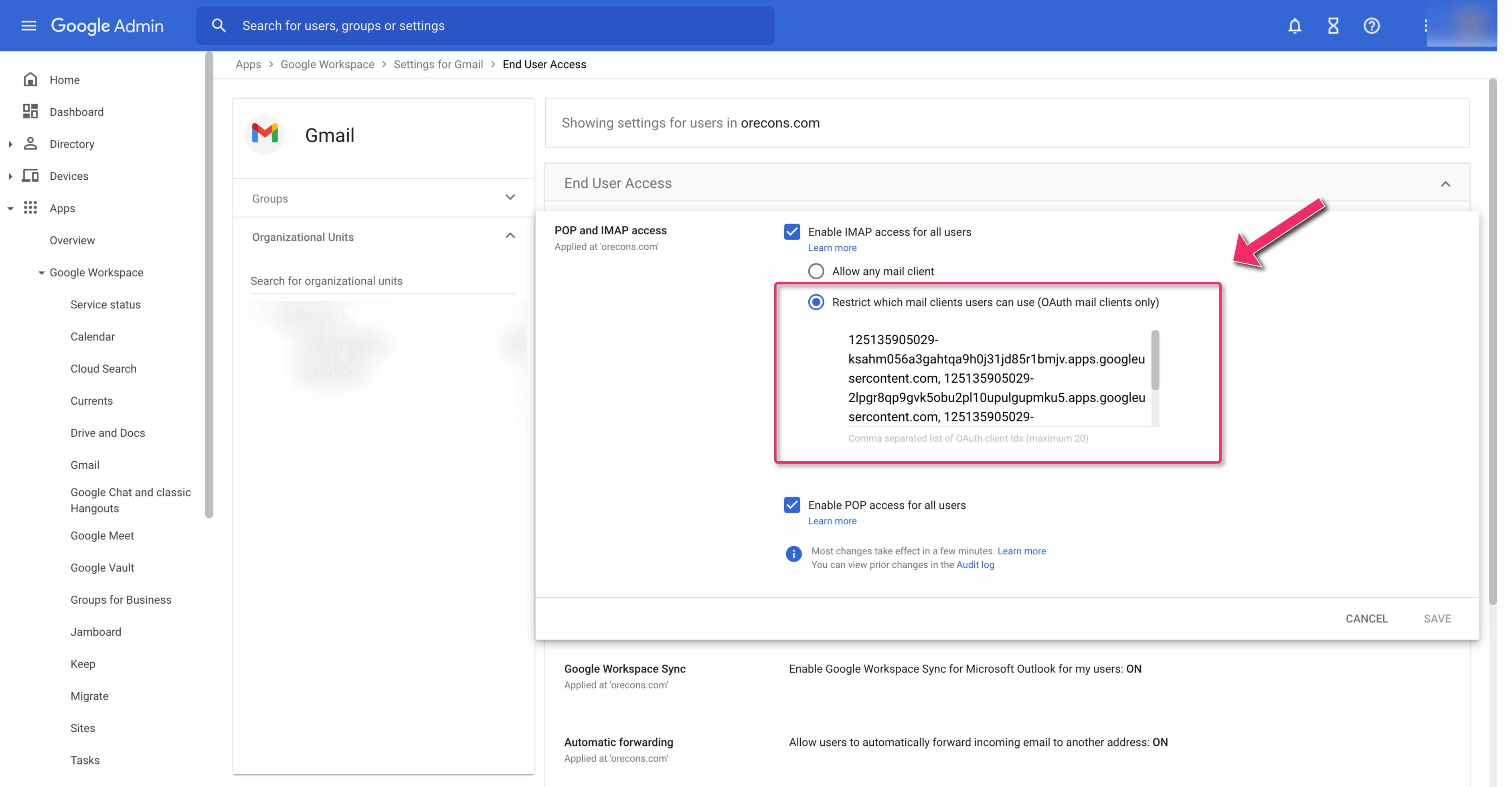Screen dimensions: 1512x787
Task: Open the main hamburger menu
Action: tap(28, 26)
